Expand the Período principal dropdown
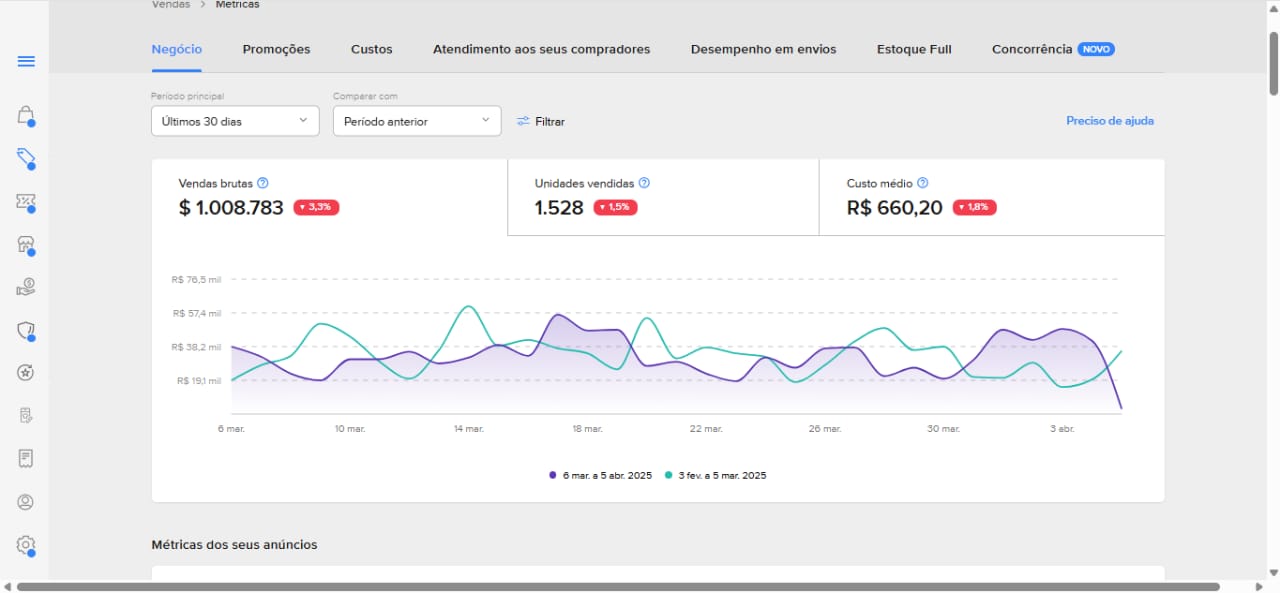1280x593 pixels. coord(235,121)
